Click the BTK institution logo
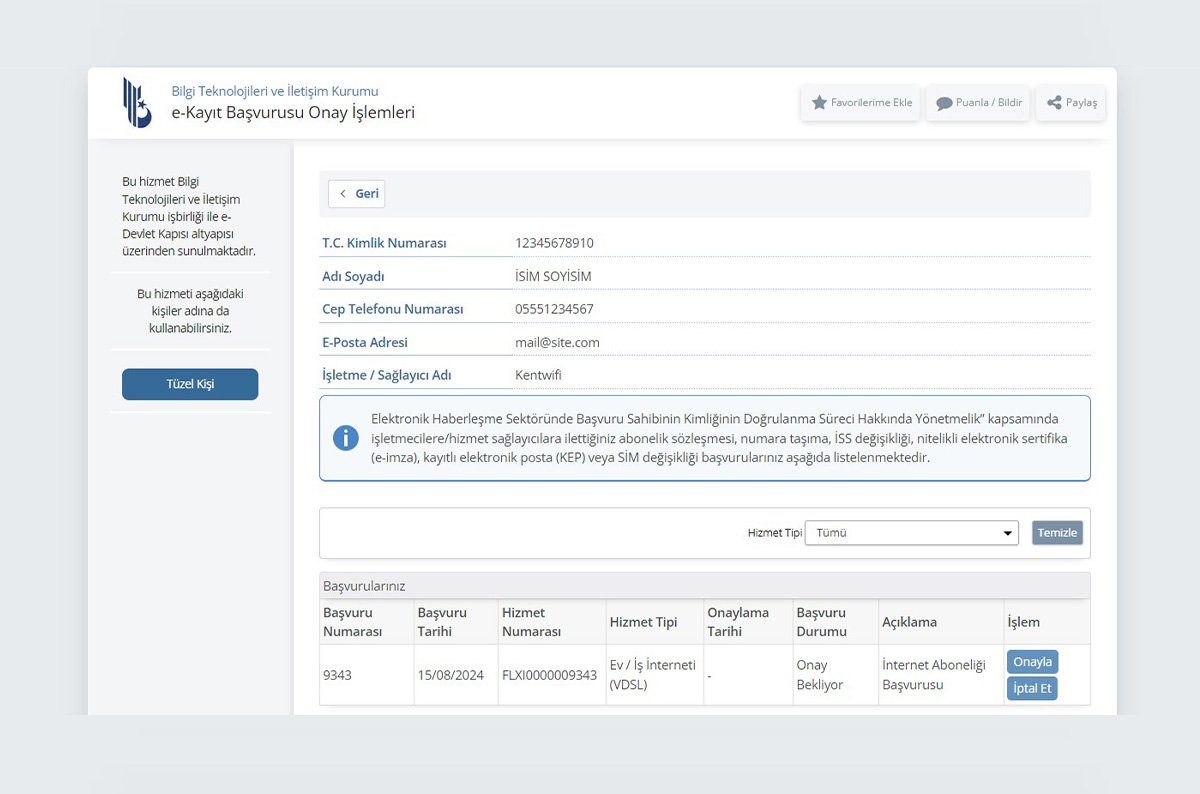 137,102
